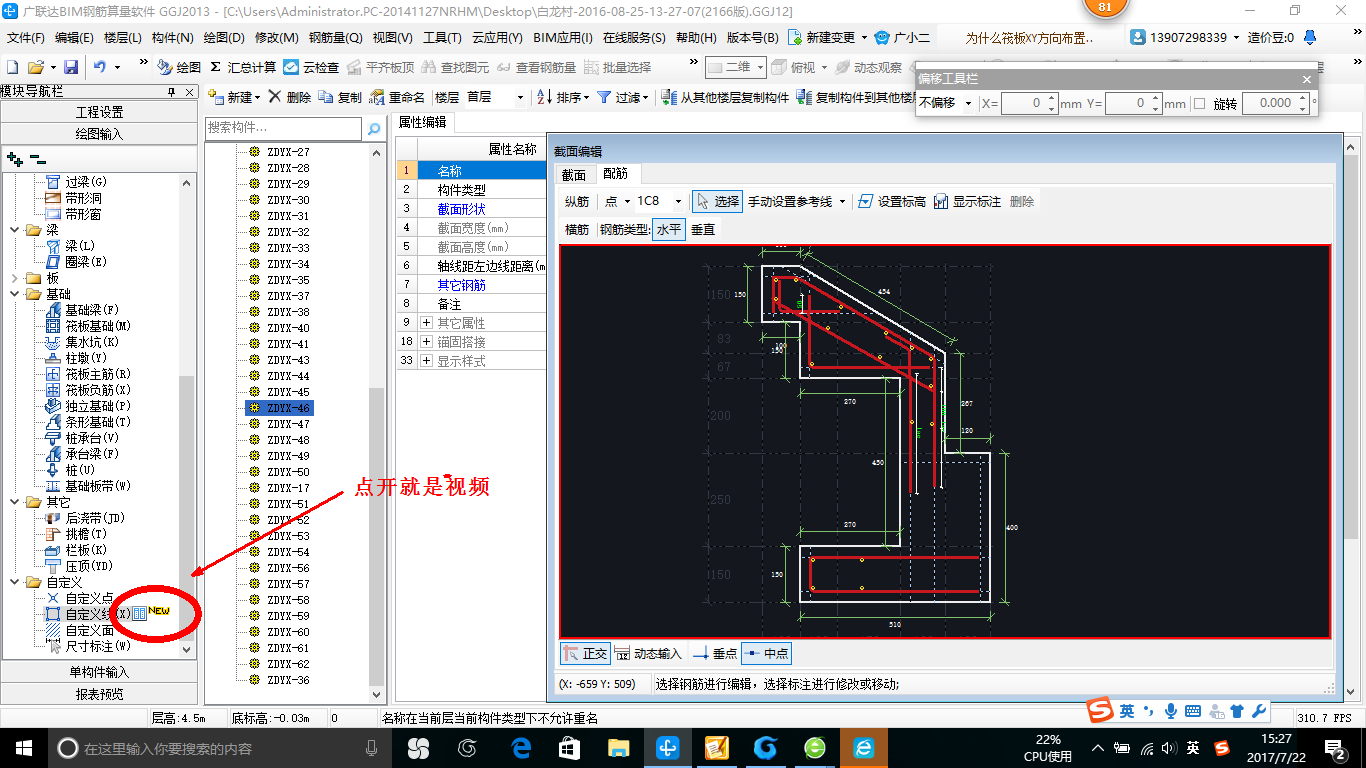Select 自定义点 tree item

pyautogui.click(x=79, y=598)
